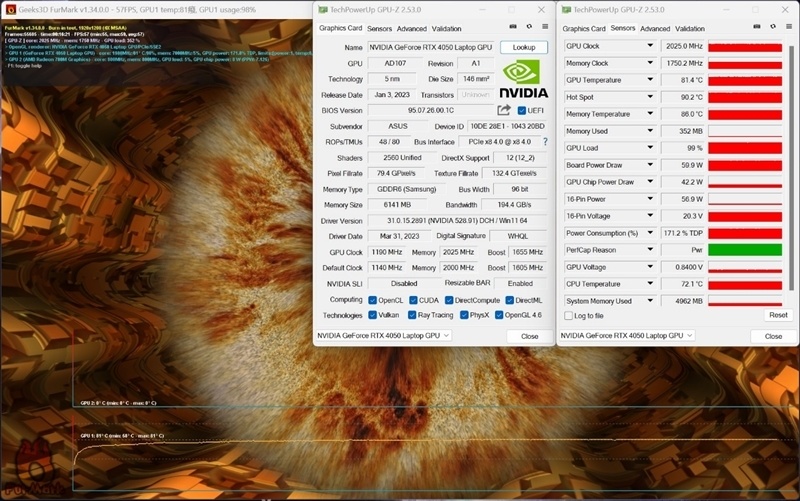Click the BIOS export share icon
The image size is (800, 501).
pos(504,110)
